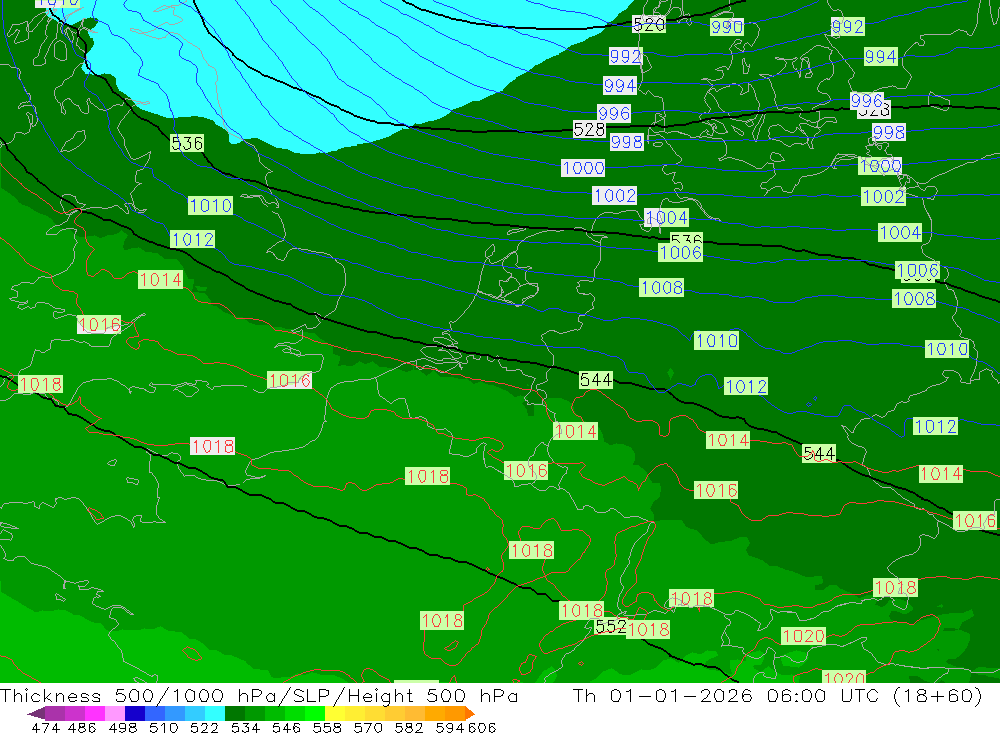Click the red '1014' label below blue 1012 left
Image resolution: width=1000 pixels, height=733 pixels.
160,279
